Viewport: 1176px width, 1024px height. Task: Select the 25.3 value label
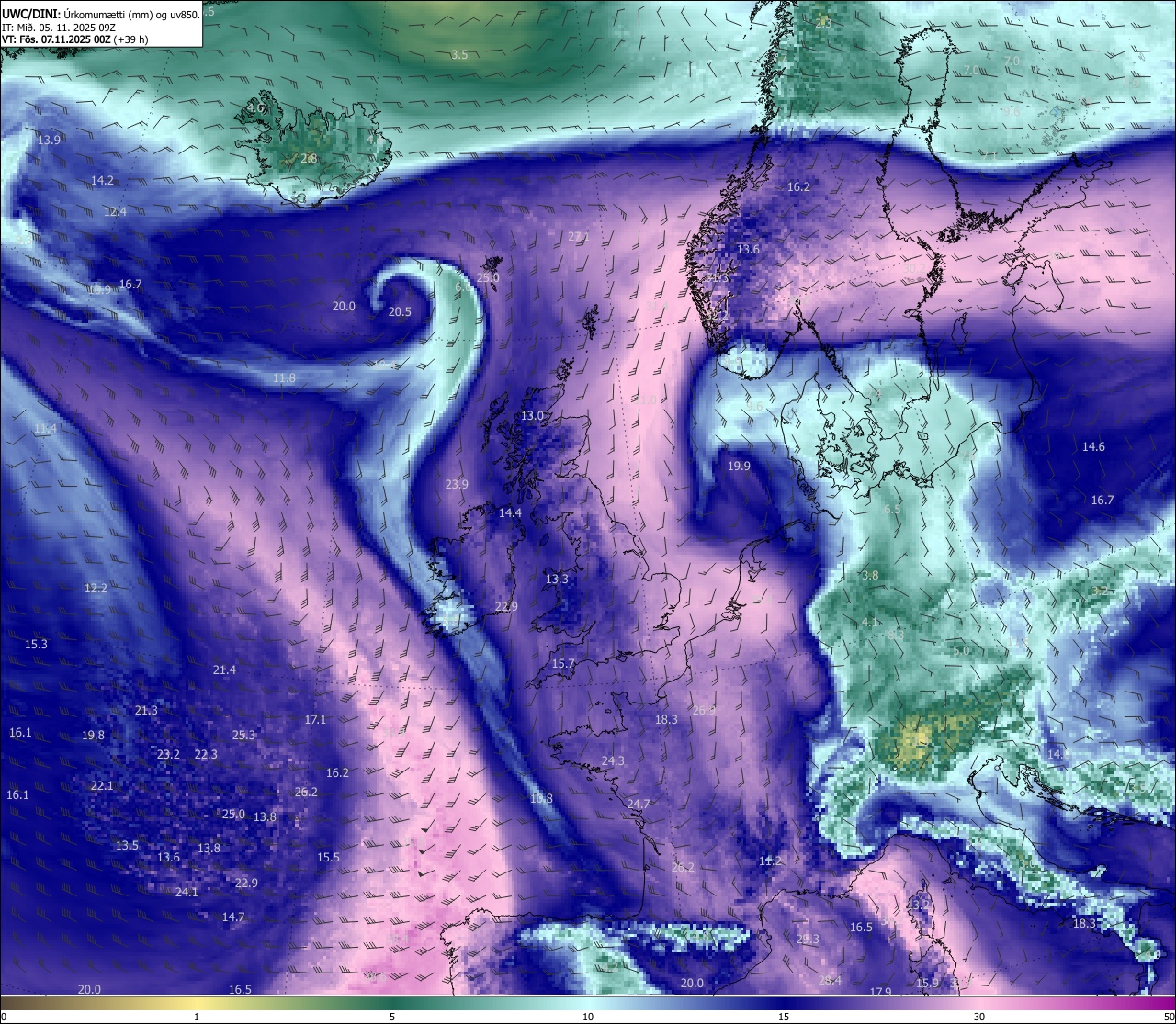(x=243, y=736)
